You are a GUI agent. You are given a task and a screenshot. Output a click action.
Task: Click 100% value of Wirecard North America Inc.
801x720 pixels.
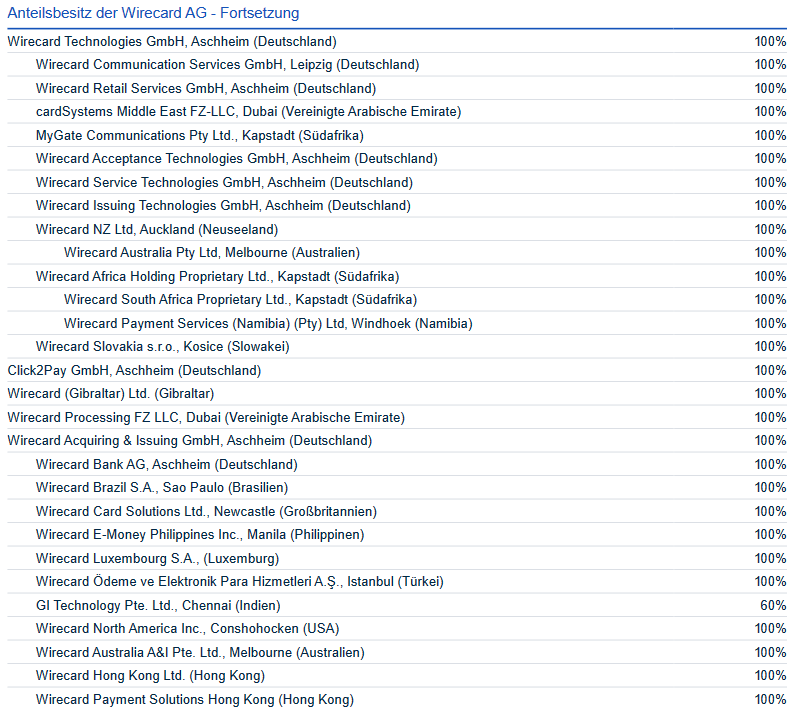click(770, 629)
